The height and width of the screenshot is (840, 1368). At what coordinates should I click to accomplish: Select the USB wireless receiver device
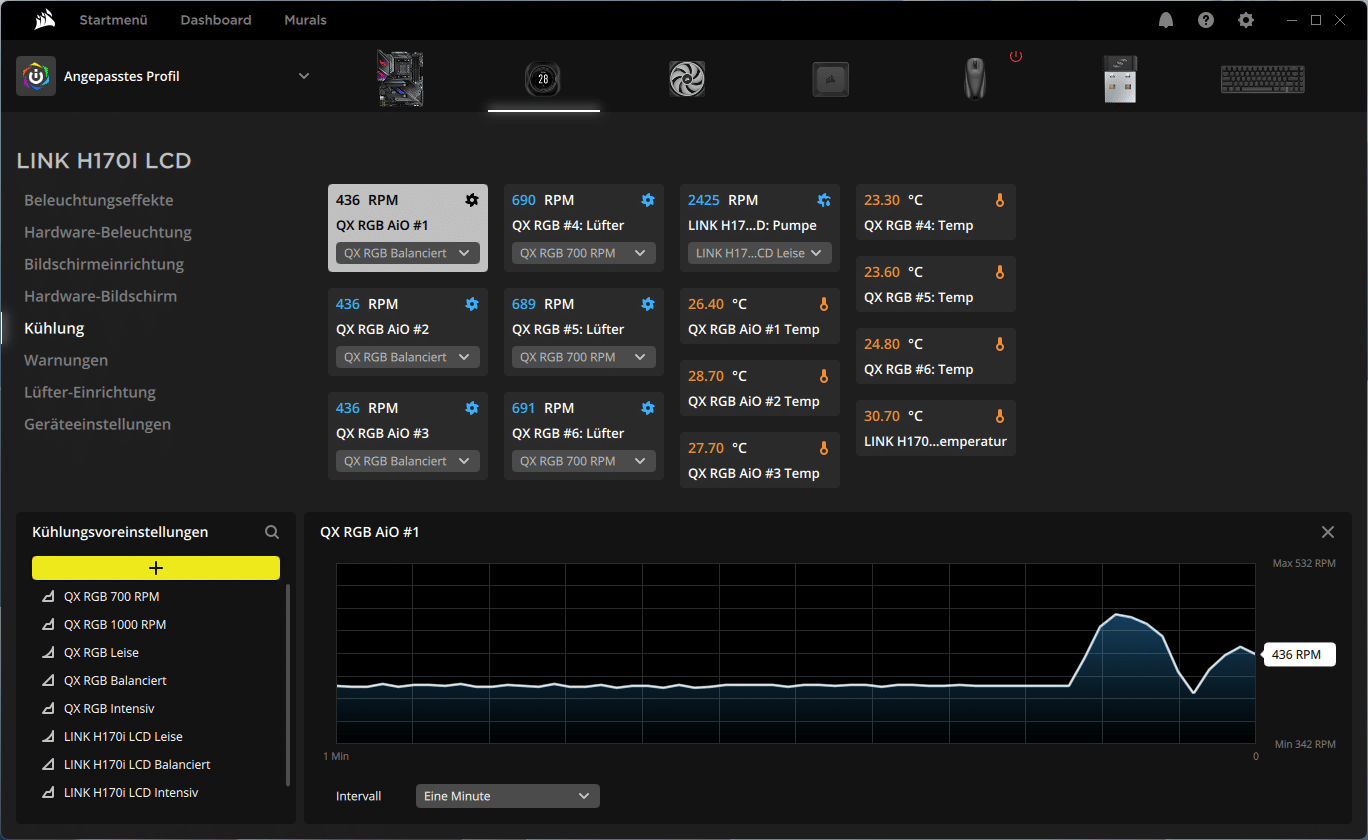pyautogui.click(x=1119, y=78)
